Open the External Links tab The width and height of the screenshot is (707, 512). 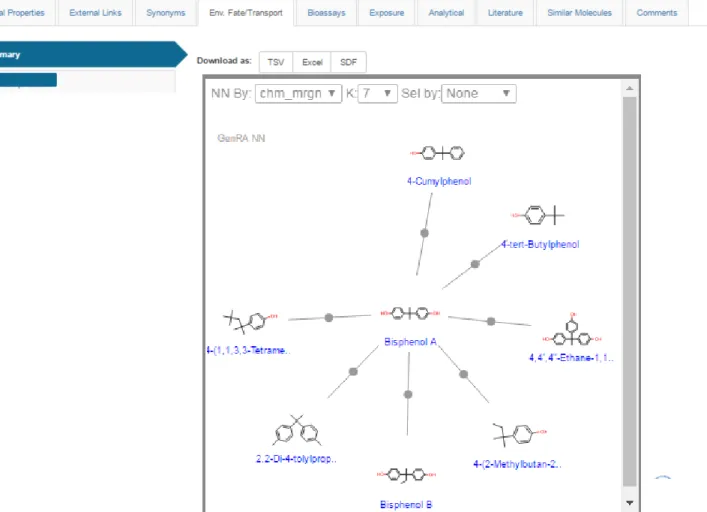[95, 13]
